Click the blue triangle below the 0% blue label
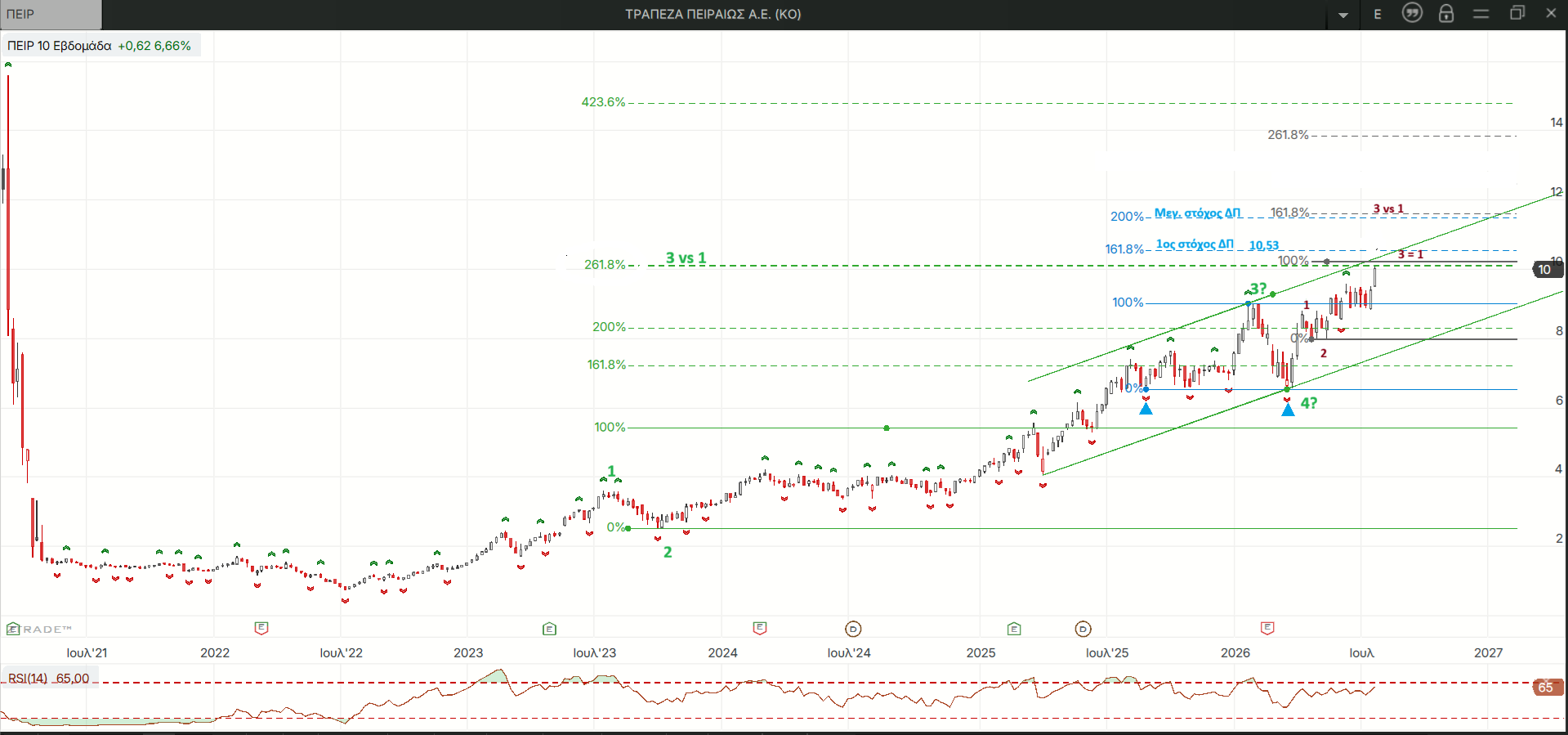 [1146, 408]
